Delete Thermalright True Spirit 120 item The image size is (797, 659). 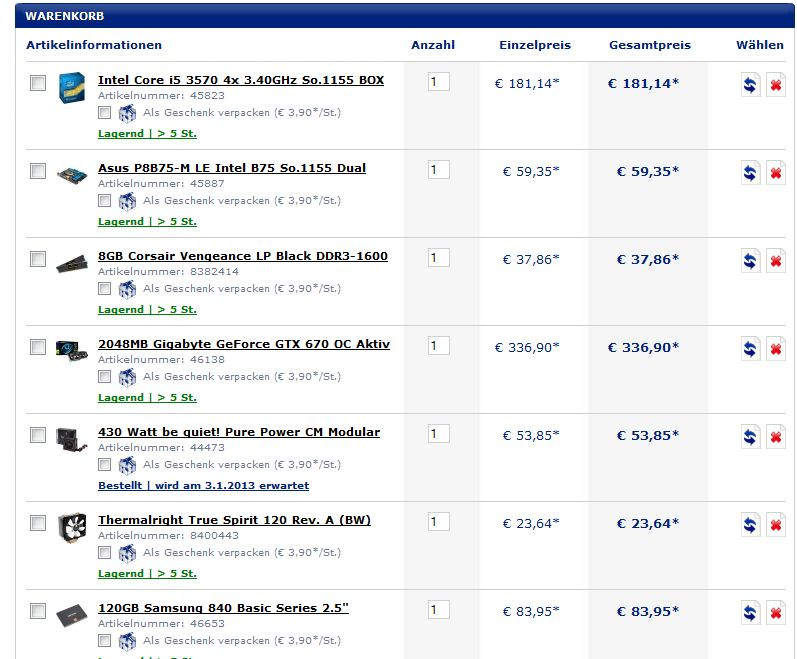click(x=776, y=524)
